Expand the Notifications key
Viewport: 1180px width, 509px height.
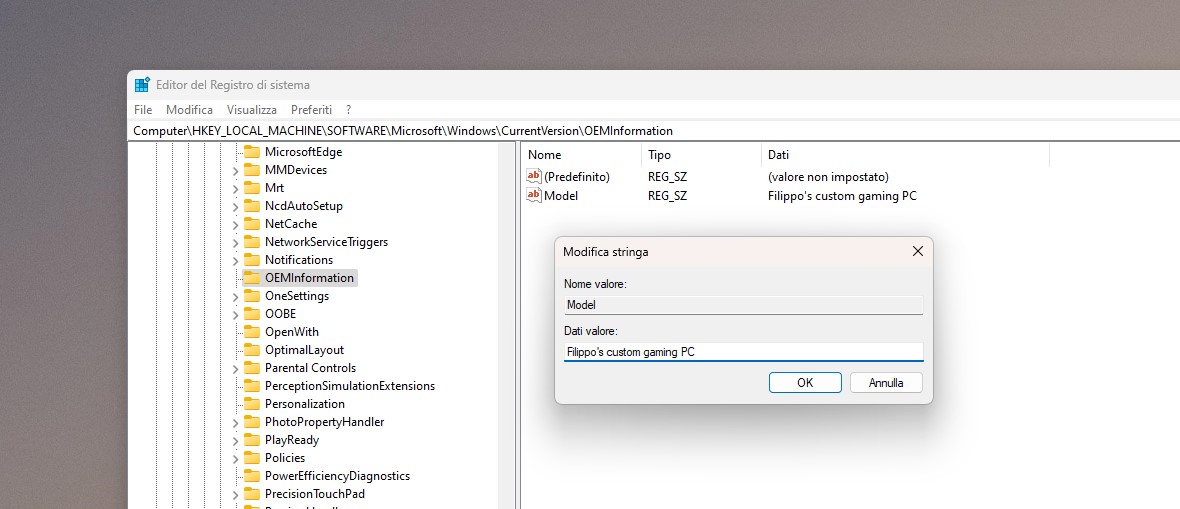(x=236, y=261)
